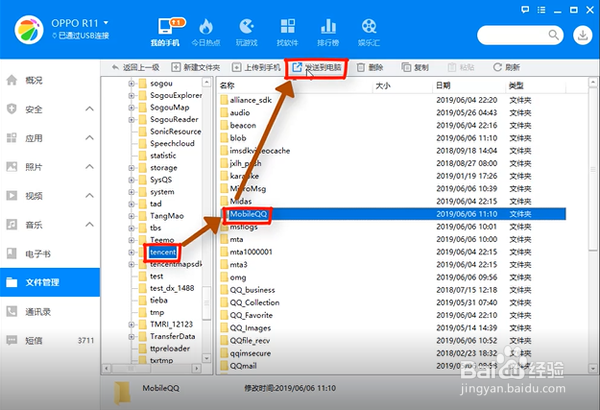Select the tieba folder in tree
The height and width of the screenshot is (410, 600).
click(x=159, y=300)
